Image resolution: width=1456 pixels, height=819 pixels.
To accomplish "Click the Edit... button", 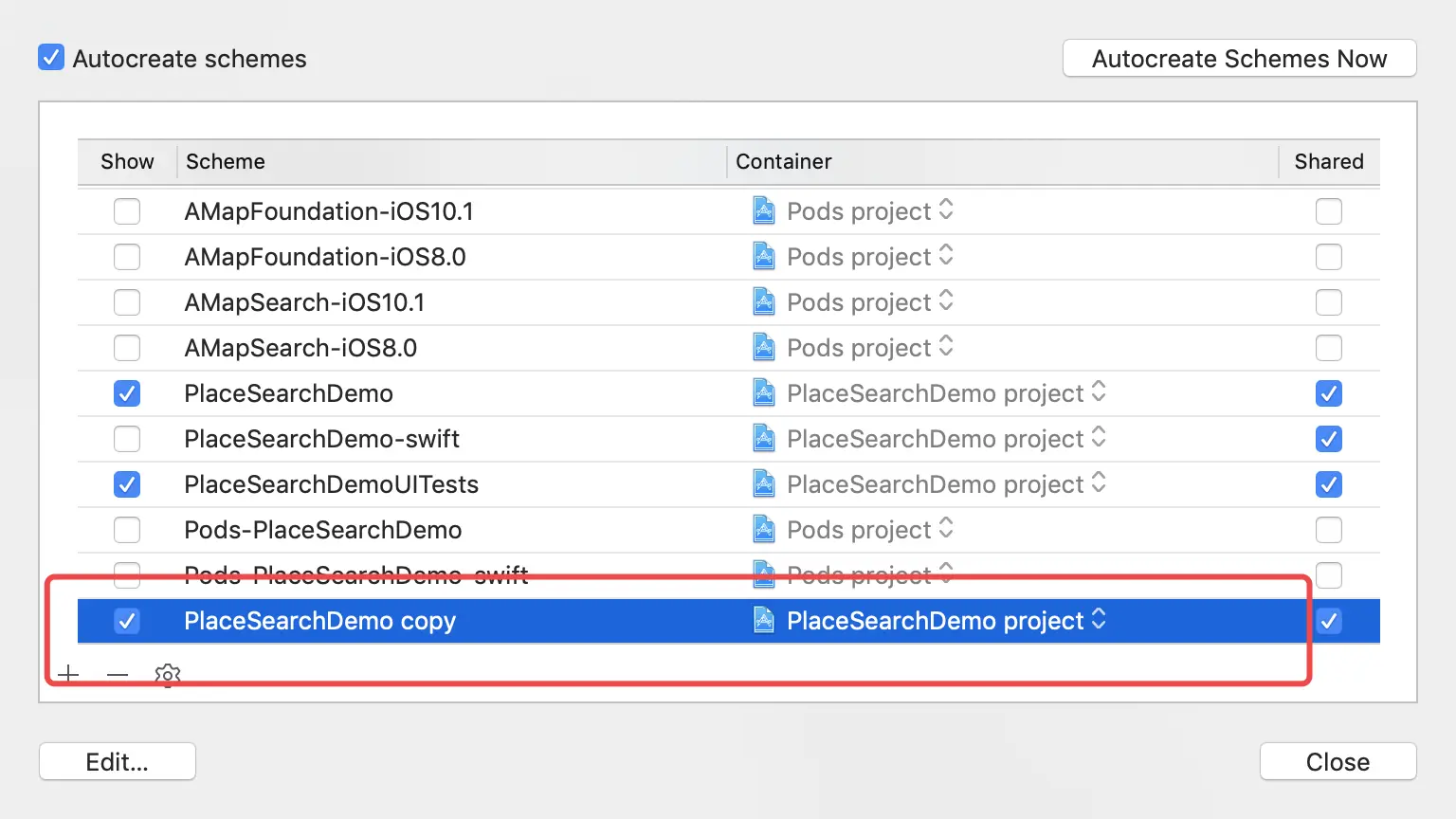I will coord(117,762).
